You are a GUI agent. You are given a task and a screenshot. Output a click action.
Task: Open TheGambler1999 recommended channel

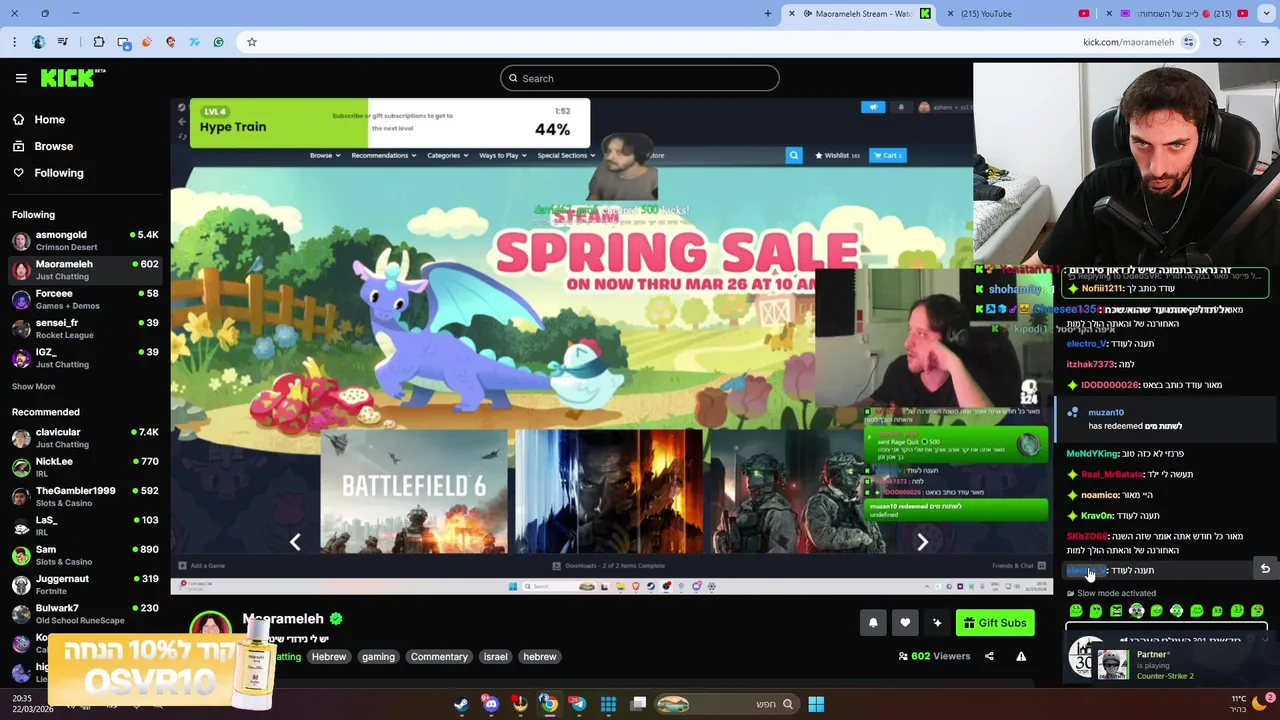click(85, 496)
